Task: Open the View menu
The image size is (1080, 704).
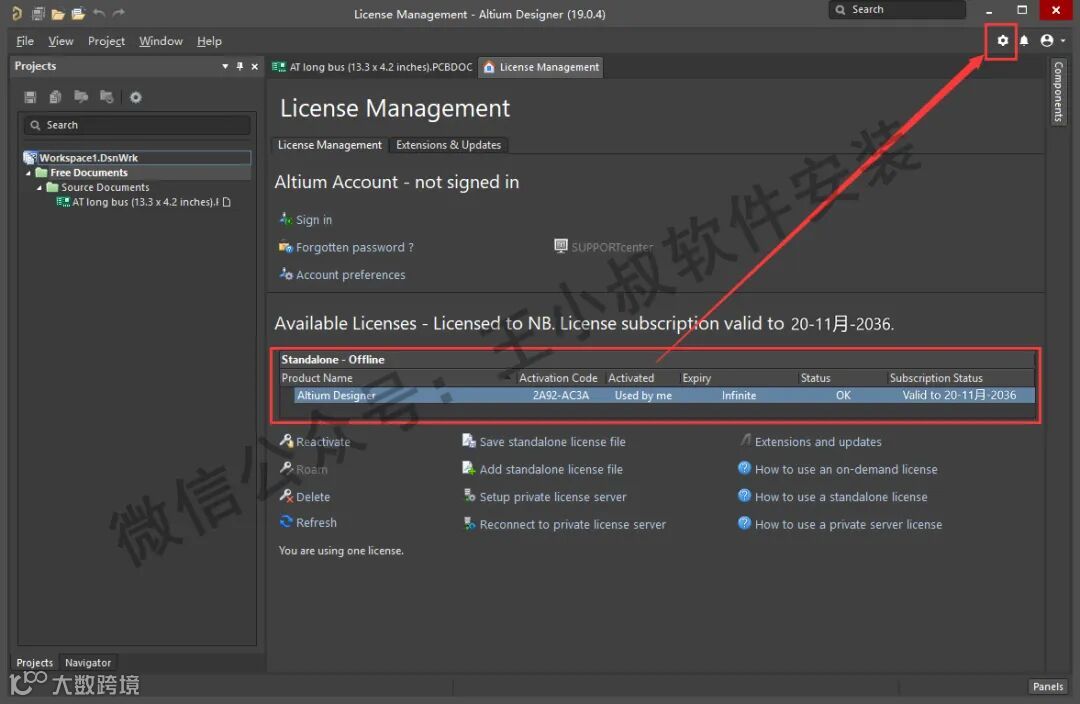Action: pyautogui.click(x=61, y=41)
